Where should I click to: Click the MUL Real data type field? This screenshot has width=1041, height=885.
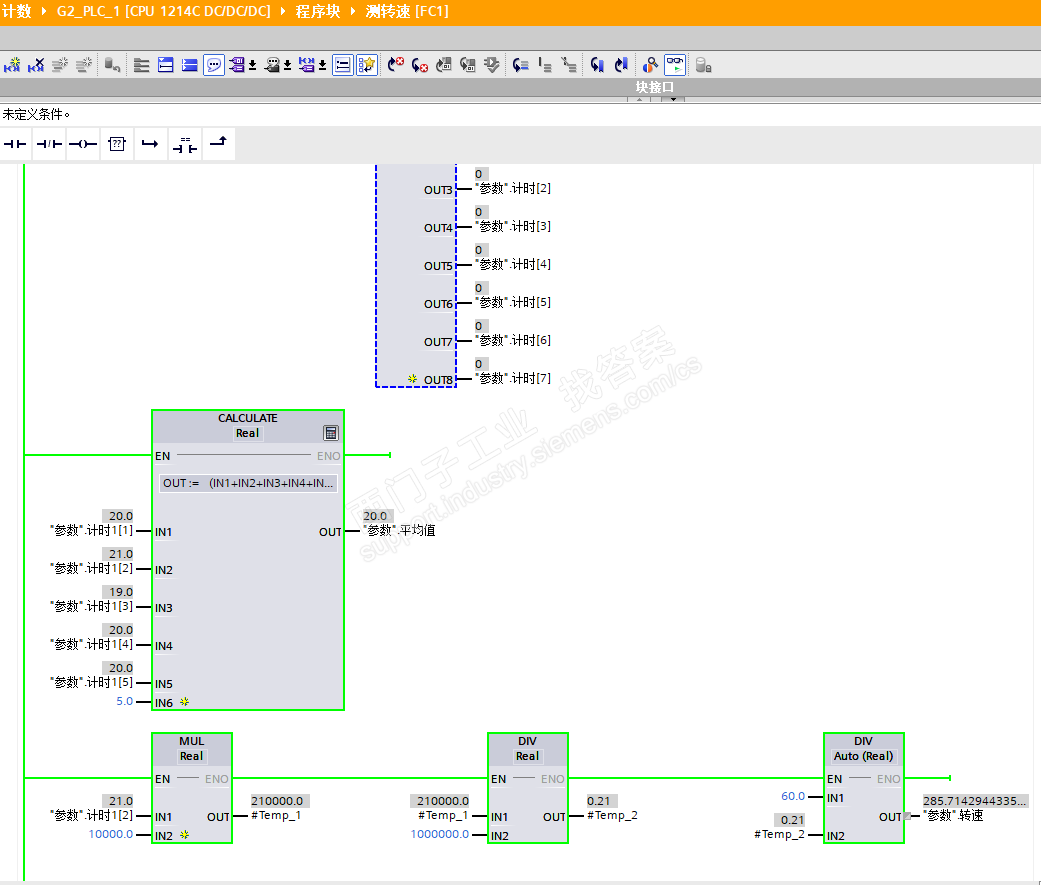point(191,756)
